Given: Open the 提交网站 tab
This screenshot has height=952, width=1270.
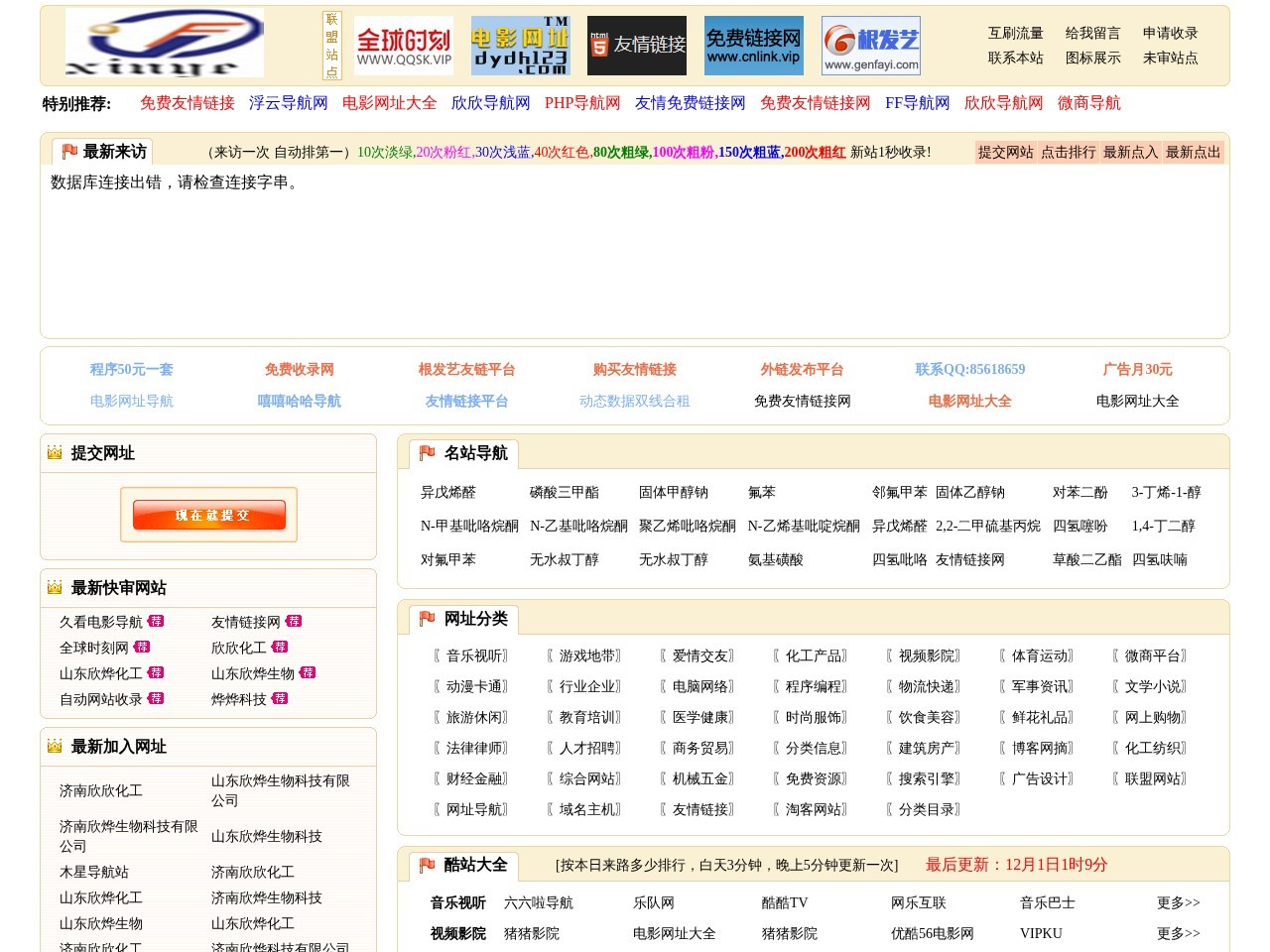Looking at the screenshot, I should [1006, 152].
